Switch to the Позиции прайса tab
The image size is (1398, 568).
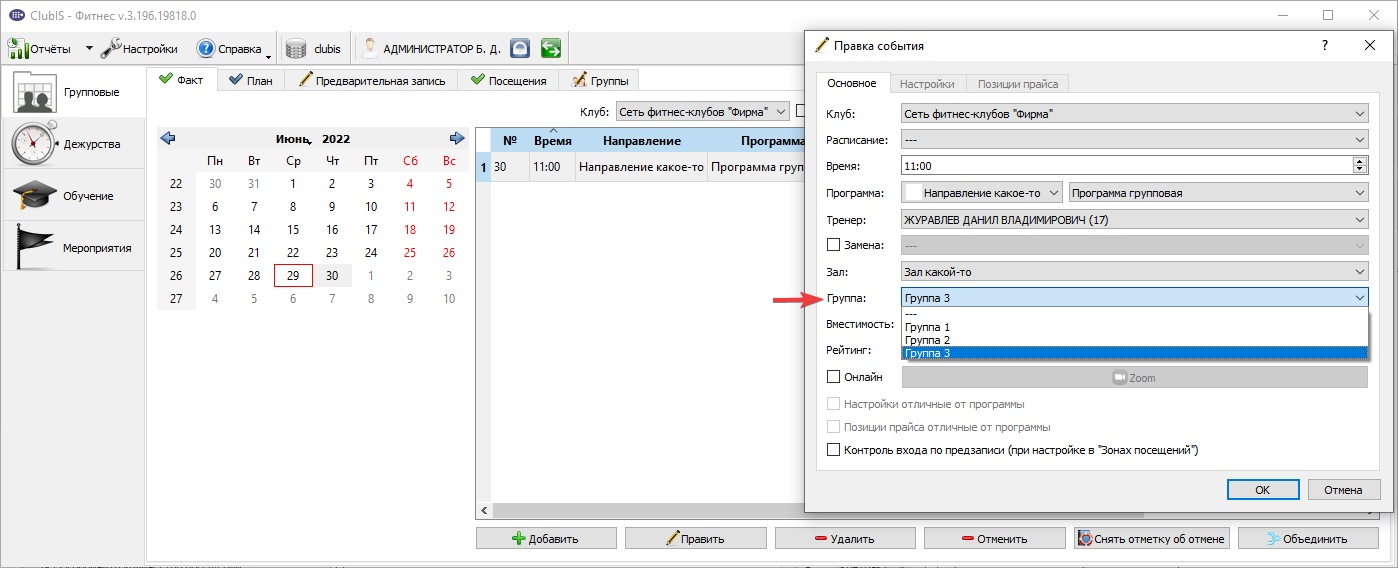point(1018,84)
